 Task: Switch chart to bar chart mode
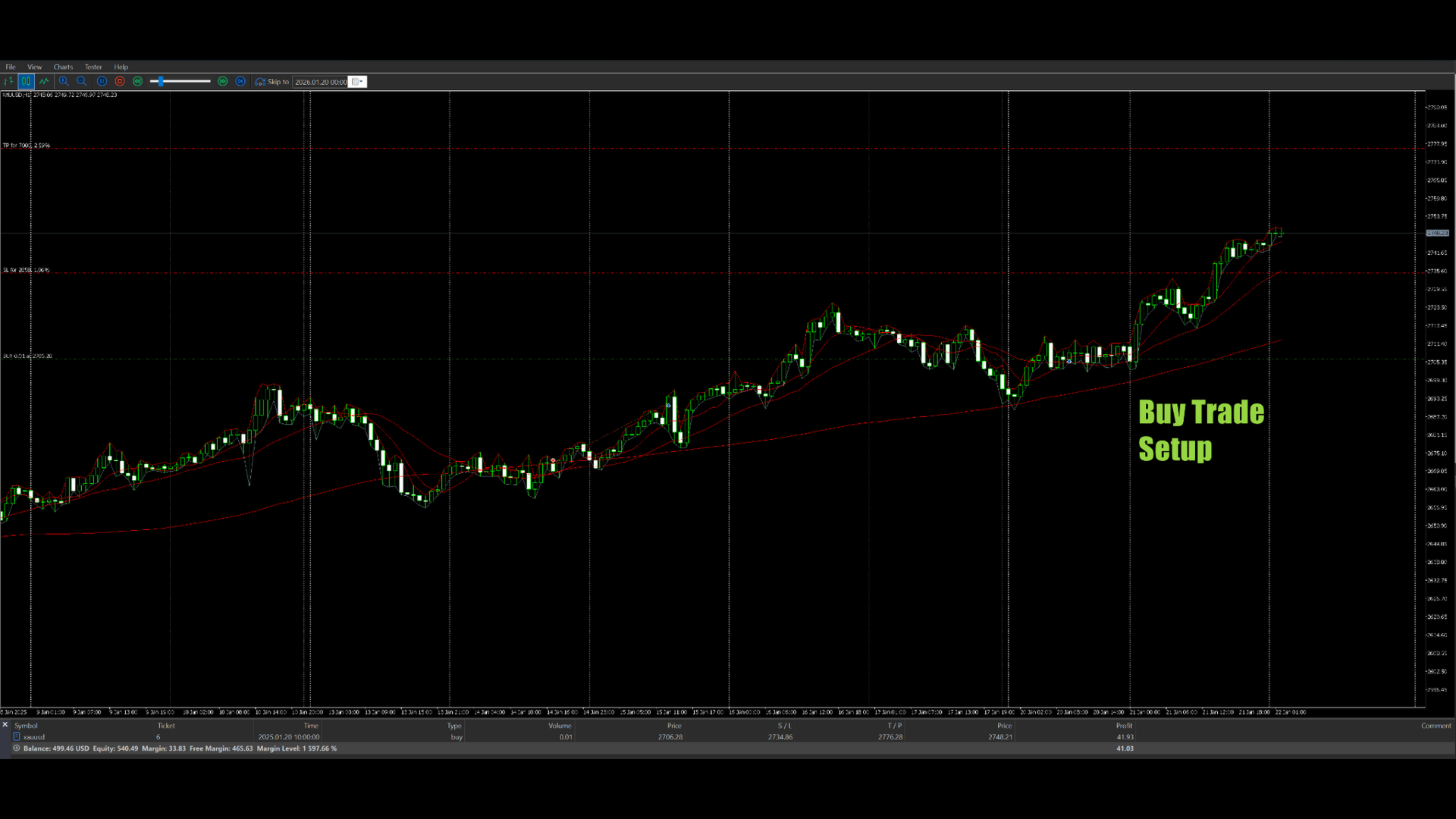(x=8, y=81)
